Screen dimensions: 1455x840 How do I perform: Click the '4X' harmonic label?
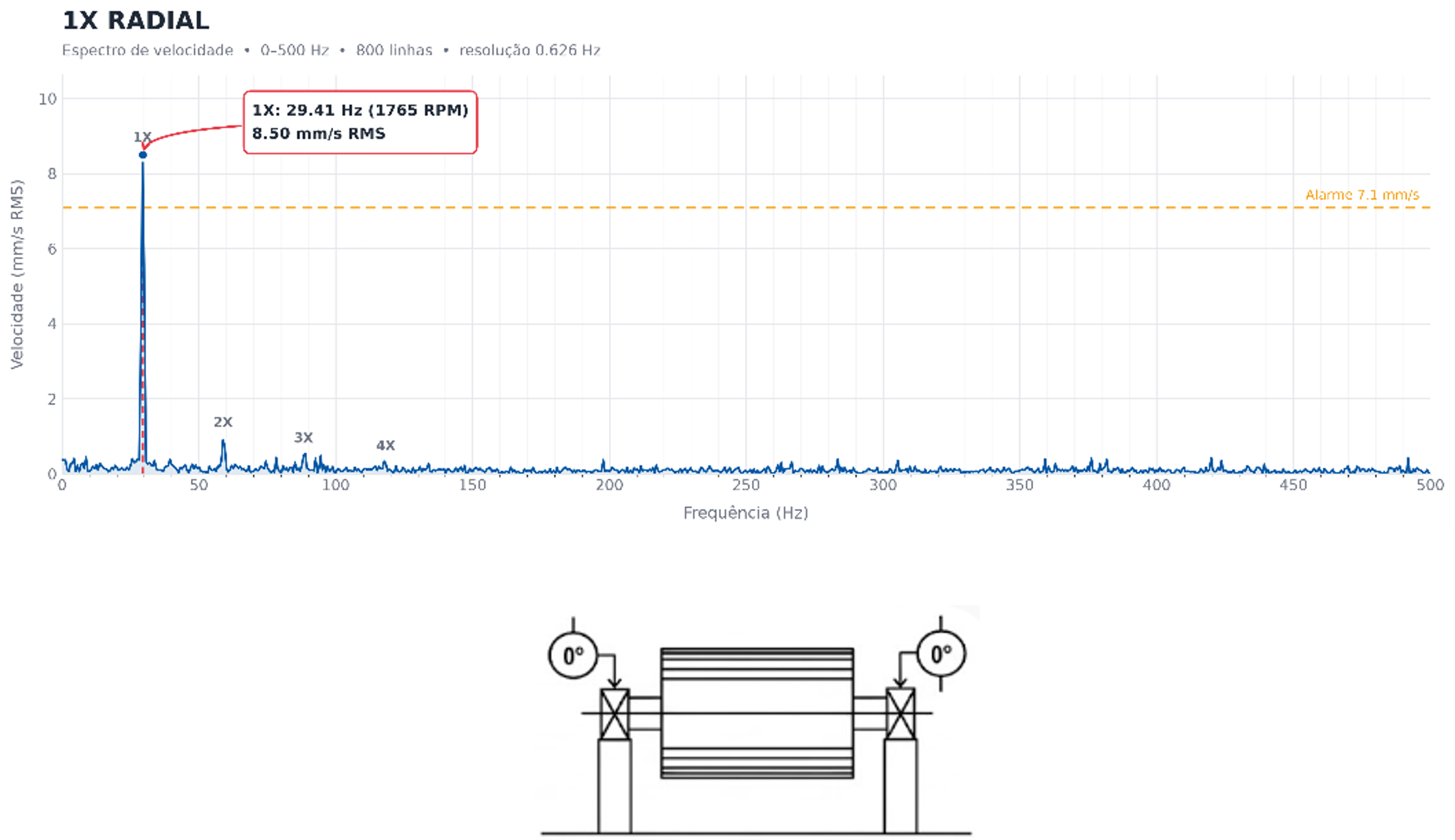coord(385,445)
